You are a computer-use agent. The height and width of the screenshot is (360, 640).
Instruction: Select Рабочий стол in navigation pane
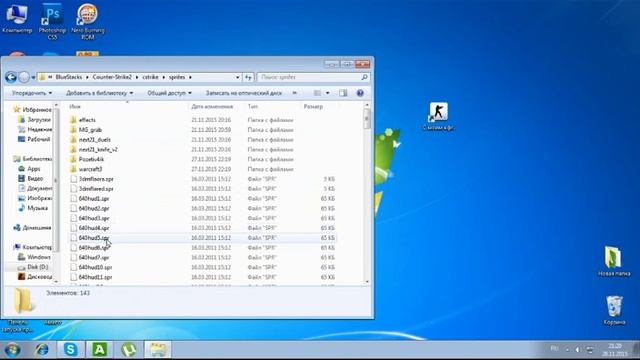point(34,139)
